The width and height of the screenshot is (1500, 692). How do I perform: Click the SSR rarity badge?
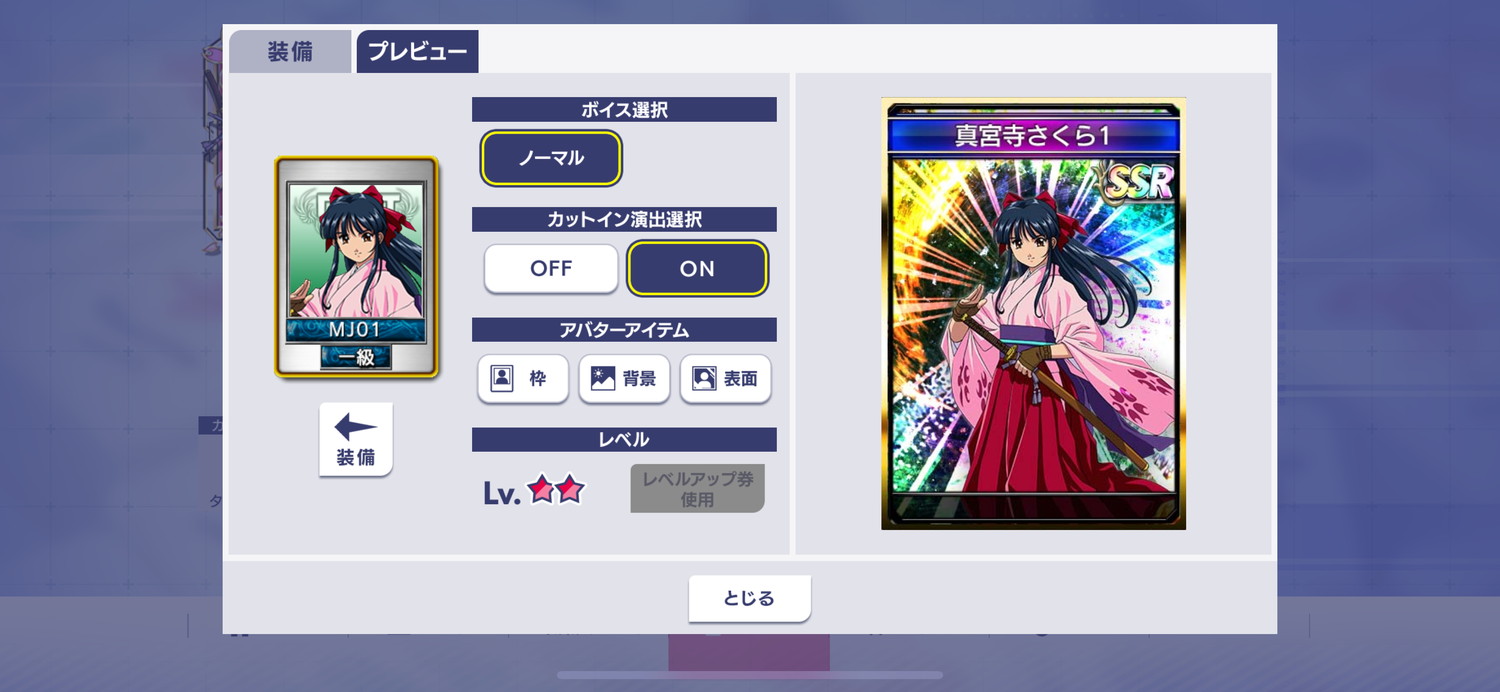1137,182
